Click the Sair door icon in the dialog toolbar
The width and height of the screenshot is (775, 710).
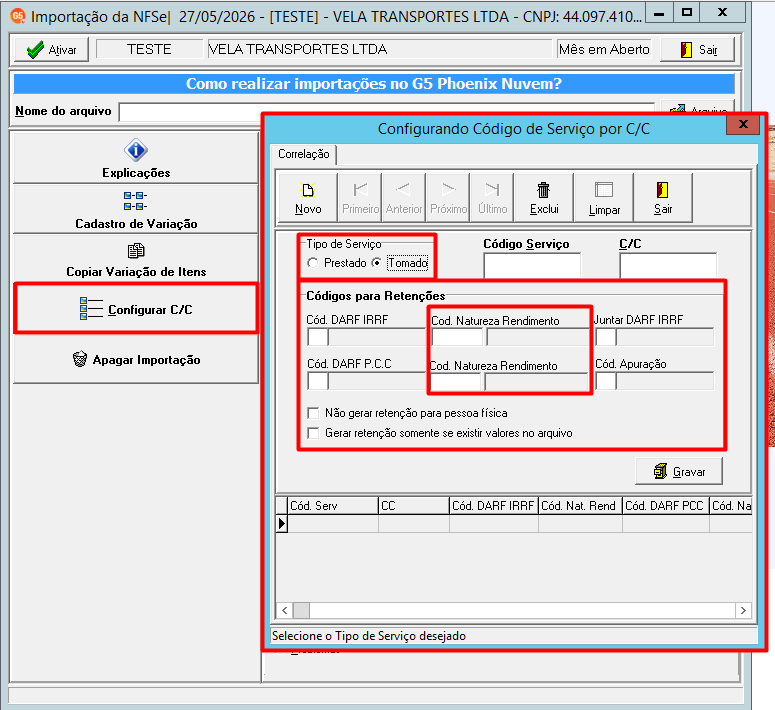[662, 190]
